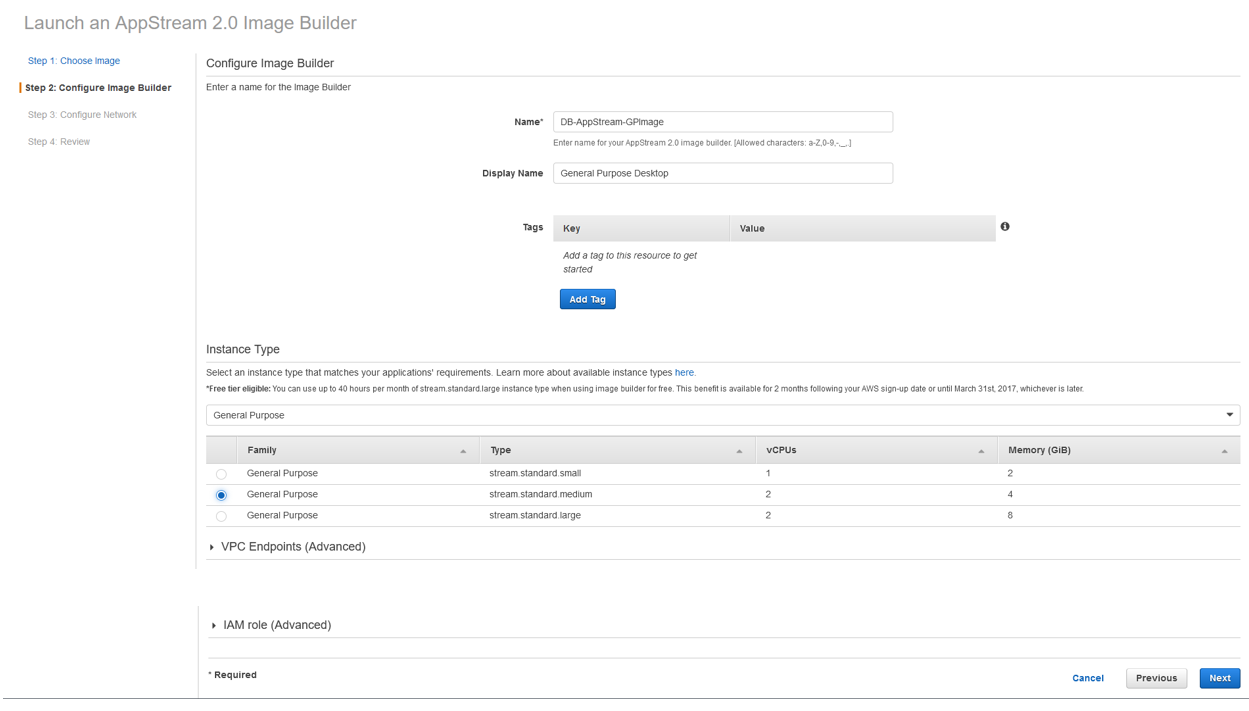Click the Next button

tap(1219, 677)
